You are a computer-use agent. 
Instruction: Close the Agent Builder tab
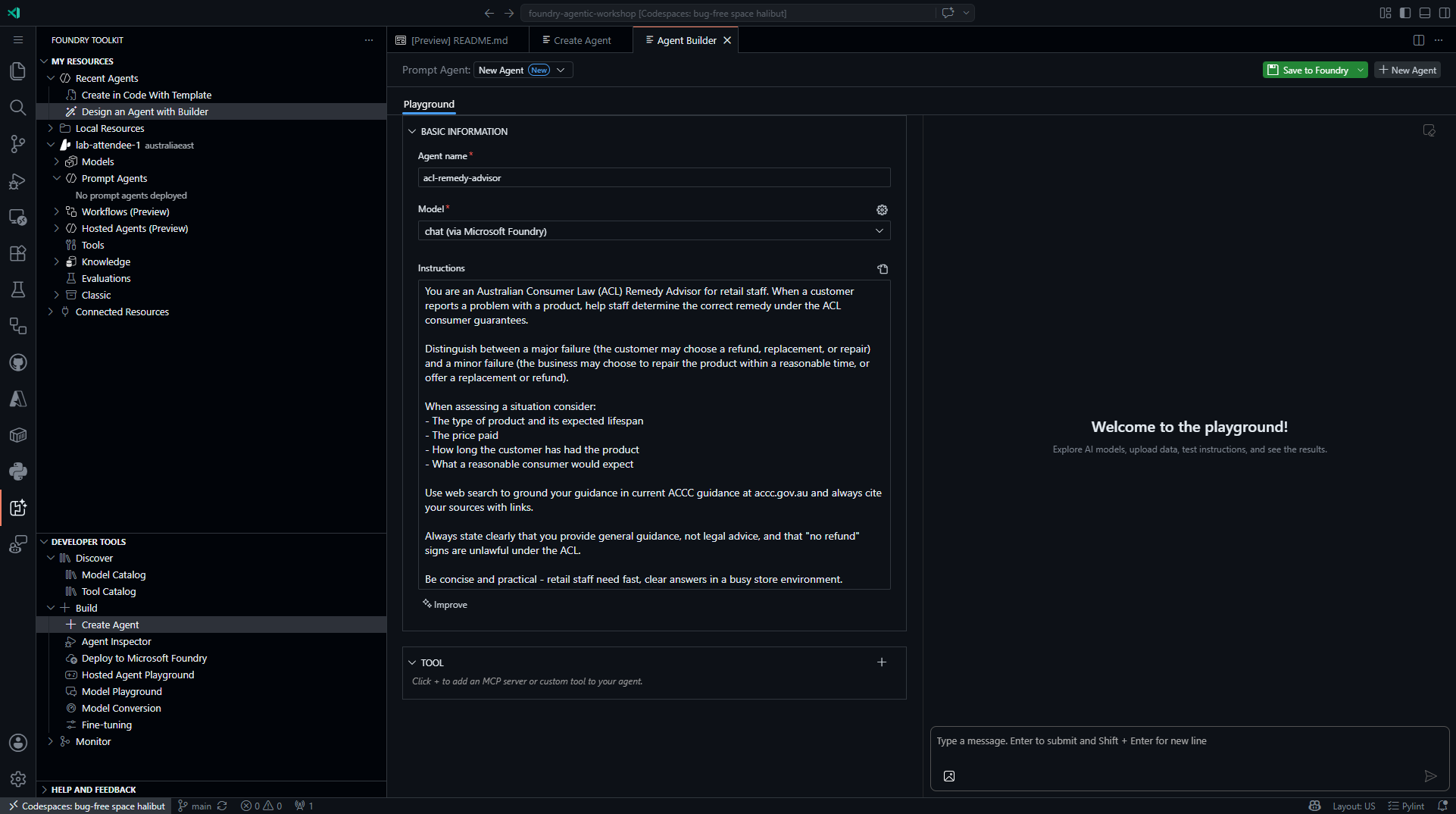[727, 40]
